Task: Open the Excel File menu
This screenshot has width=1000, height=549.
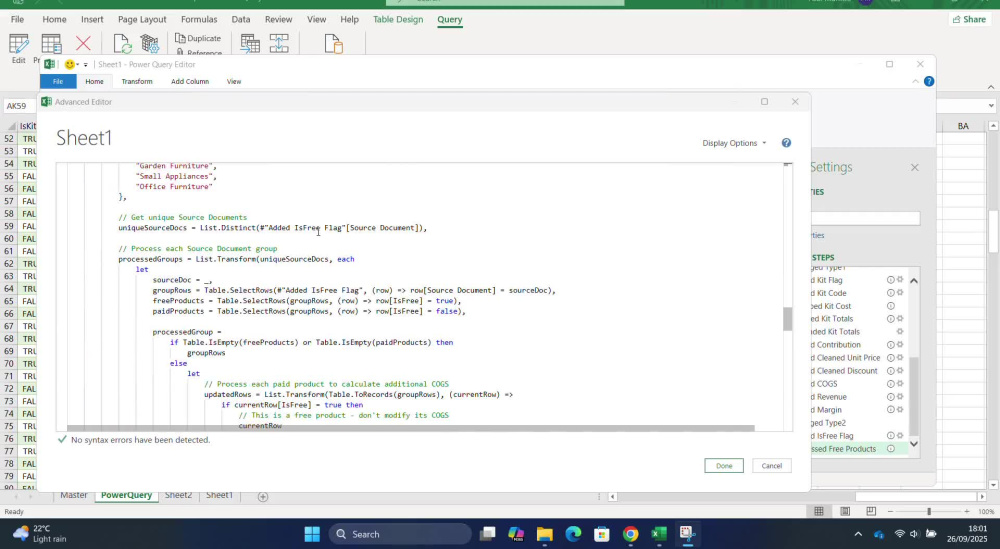Action: [x=17, y=19]
